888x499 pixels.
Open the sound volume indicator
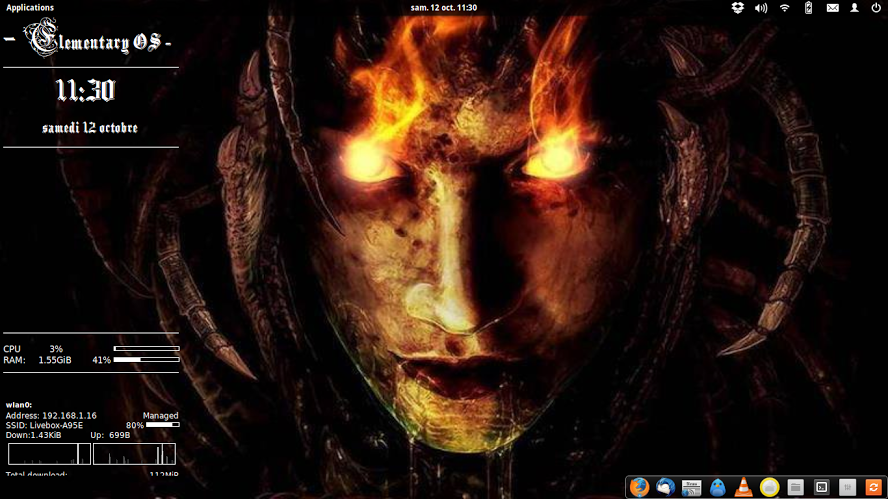point(761,8)
